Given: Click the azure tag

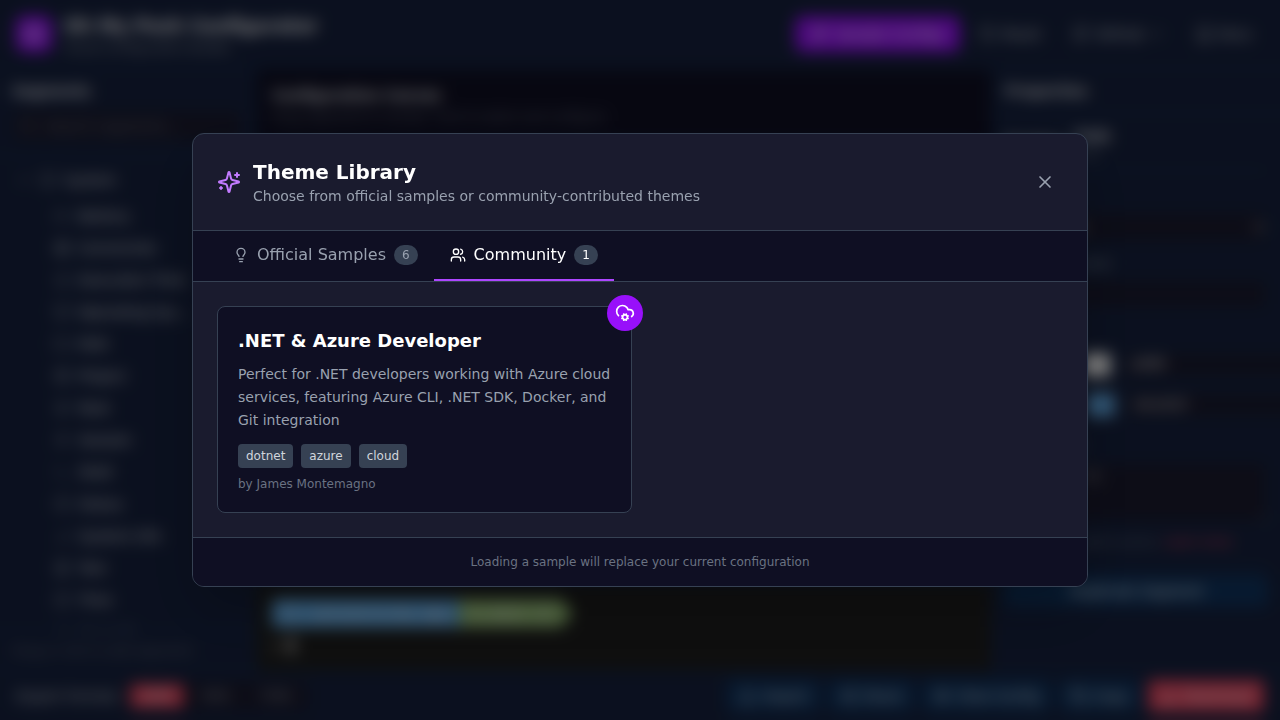Looking at the screenshot, I should [326, 456].
